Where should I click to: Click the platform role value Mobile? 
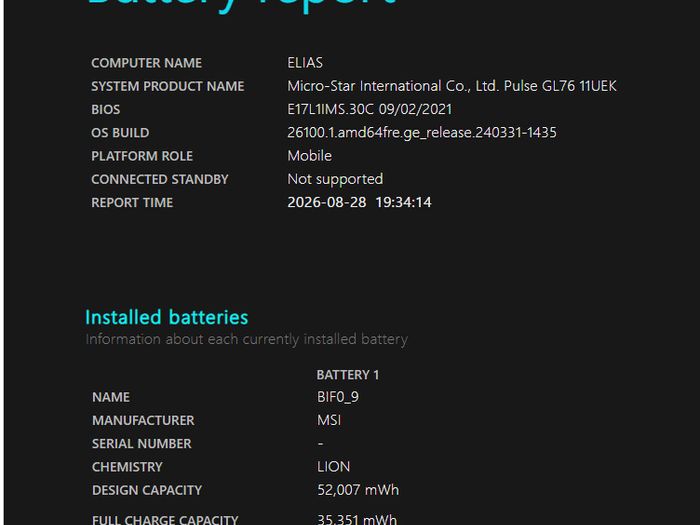(309, 155)
